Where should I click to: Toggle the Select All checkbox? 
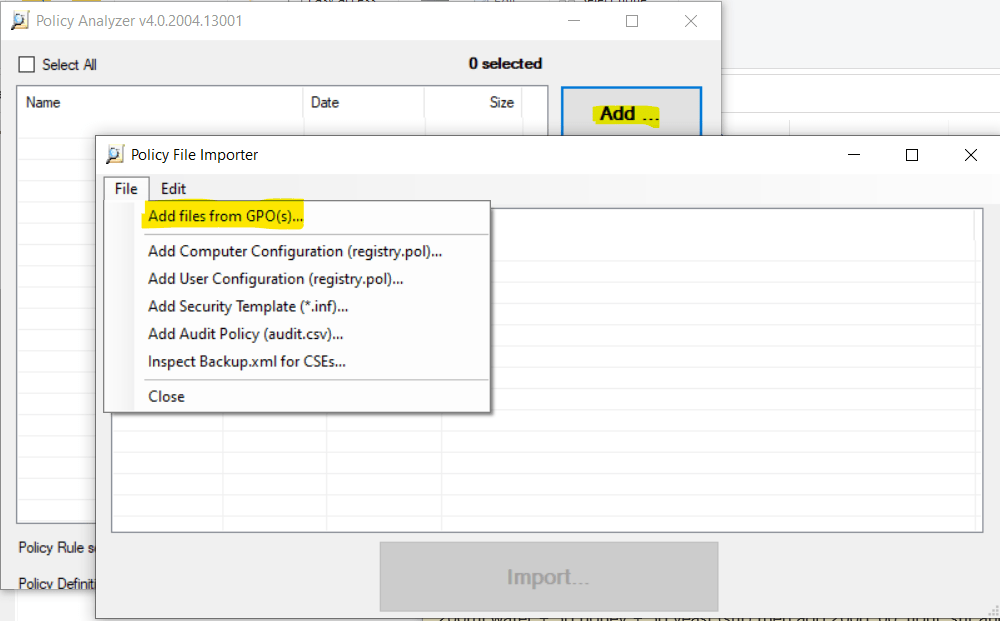click(x=27, y=65)
